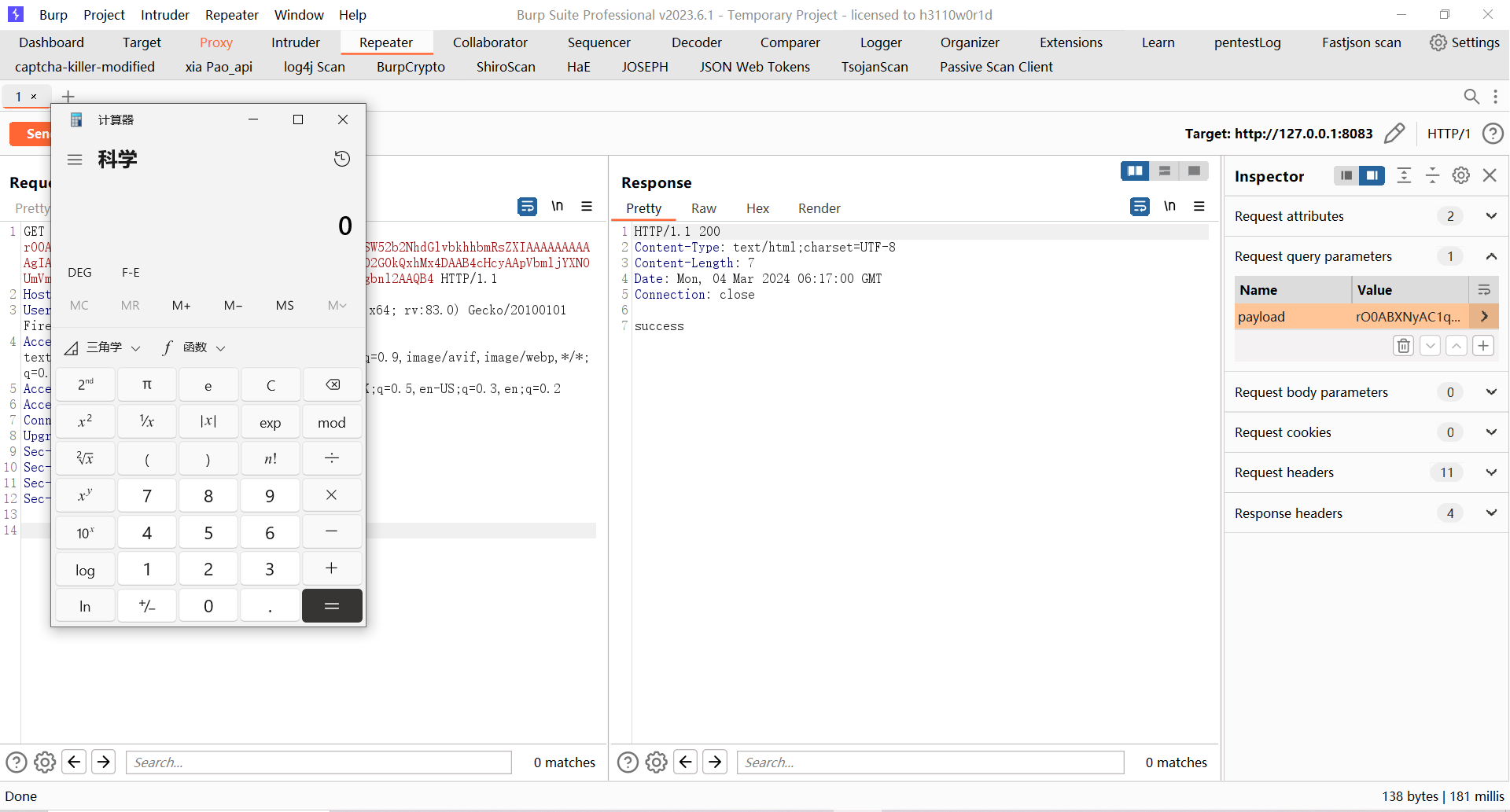Switch response view to Hex
This screenshot has height=812, width=1510.
tap(757, 208)
